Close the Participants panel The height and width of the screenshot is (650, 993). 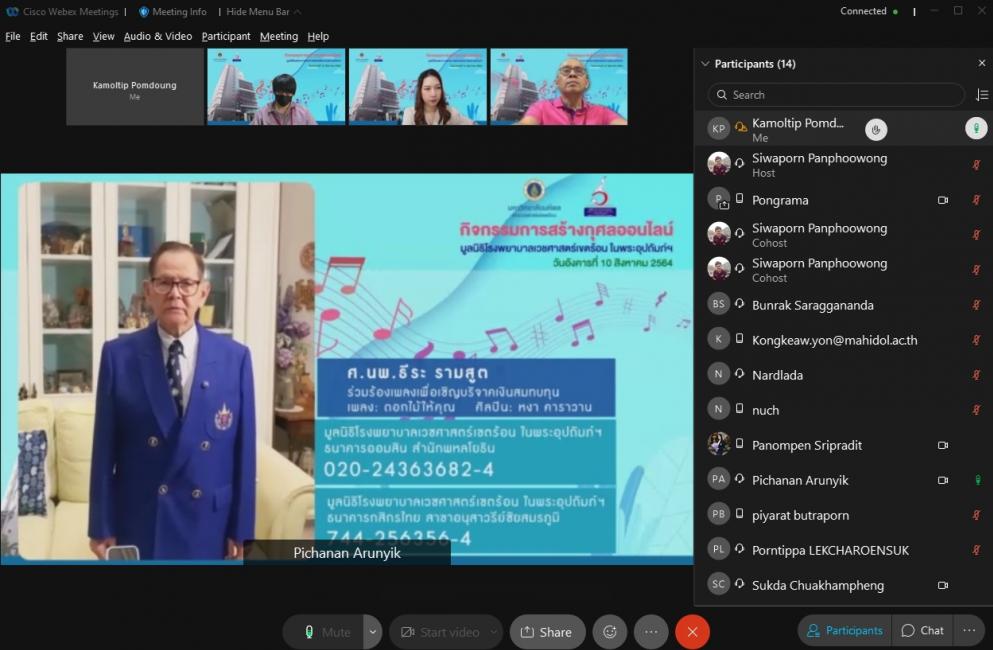point(982,63)
